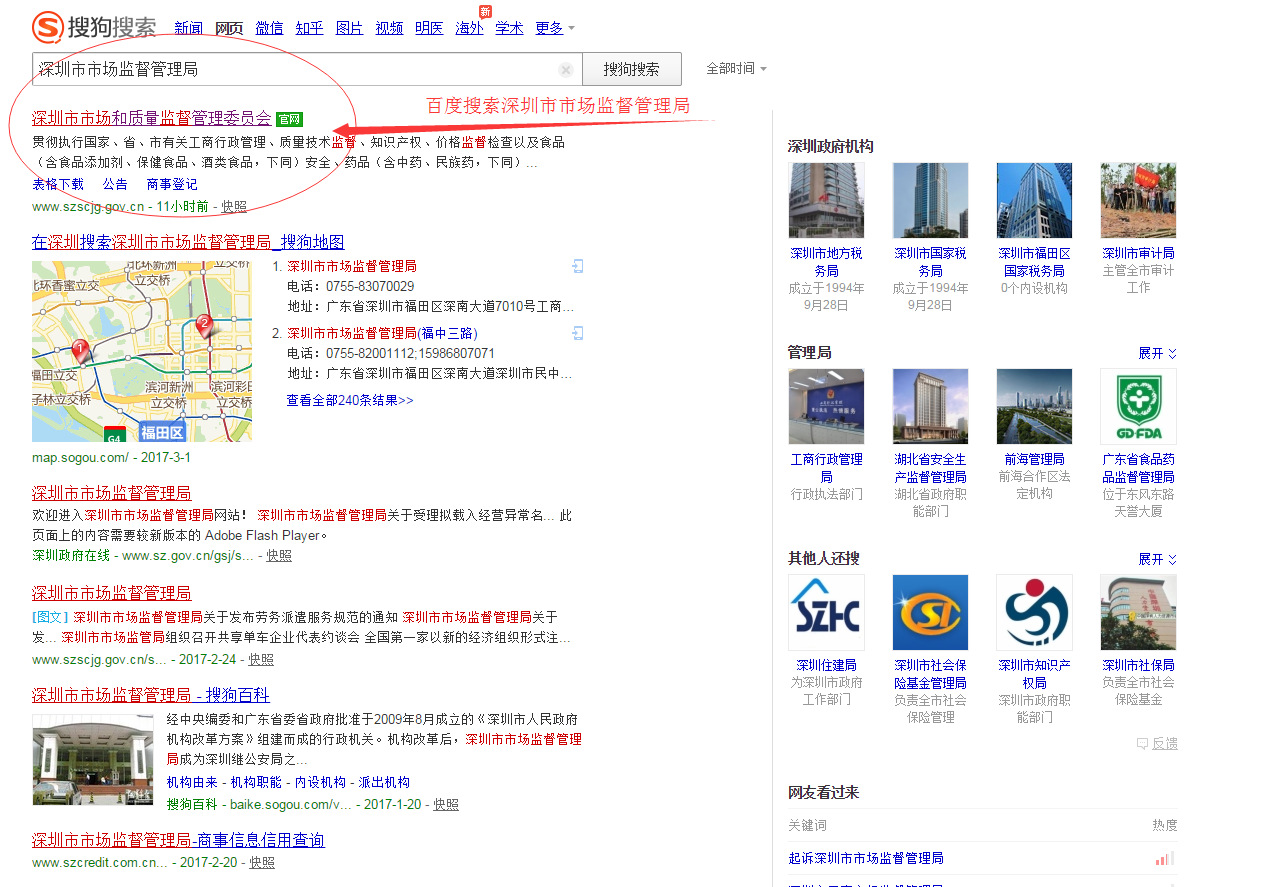The width and height of the screenshot is (1272, 887).
Task: Switch to the 微信 tab
Action: pyautogui.click(x=269, y=28)
